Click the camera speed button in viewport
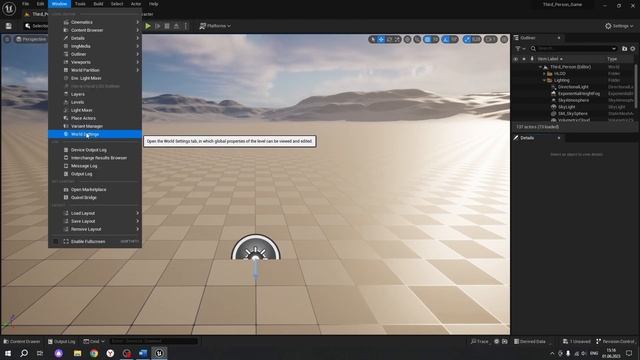This screenshot has width=640, height=360. [491, 39]
